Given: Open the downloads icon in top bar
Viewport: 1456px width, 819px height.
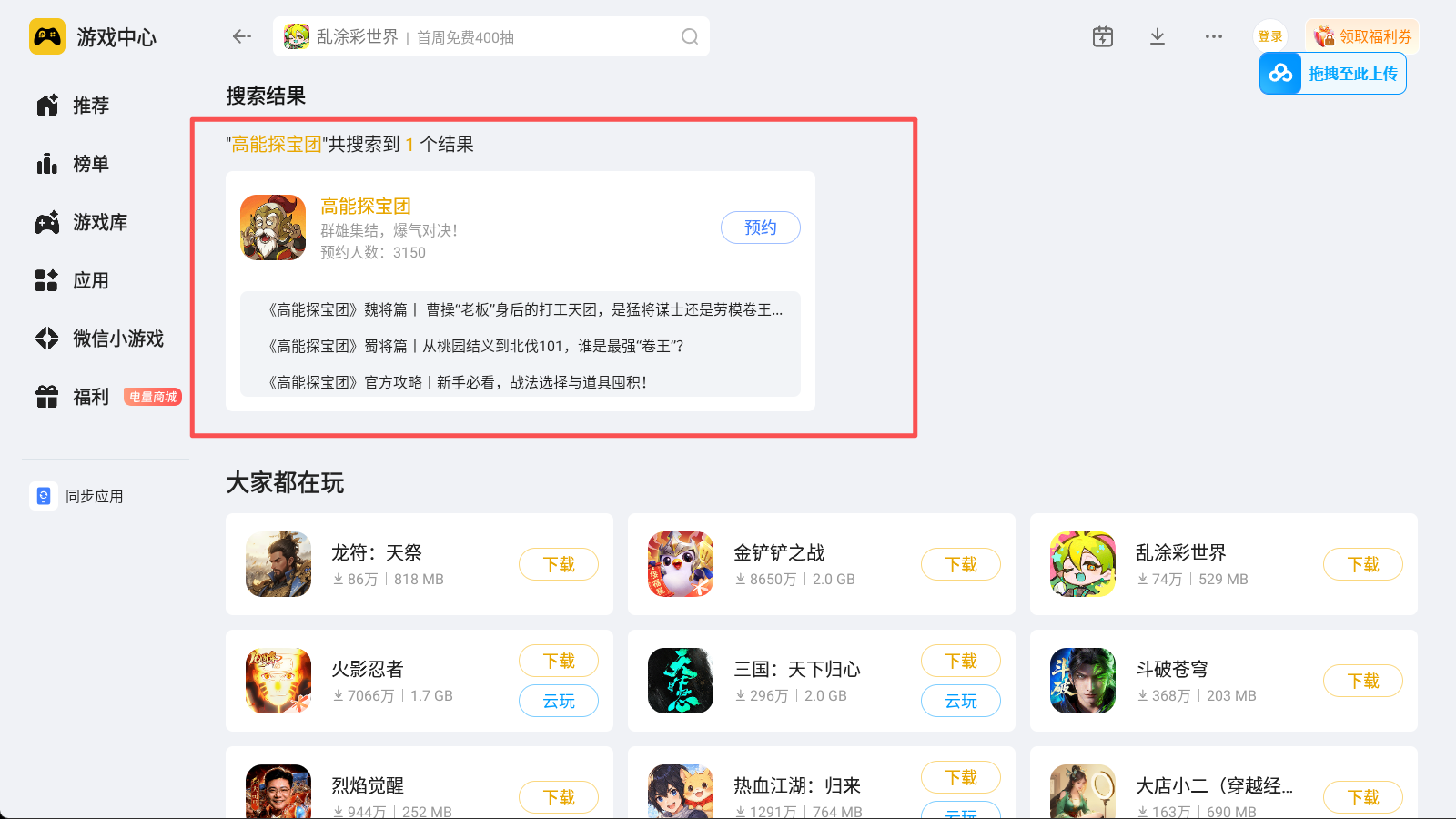Looking at the screenshot, I should click(1158, 36).
